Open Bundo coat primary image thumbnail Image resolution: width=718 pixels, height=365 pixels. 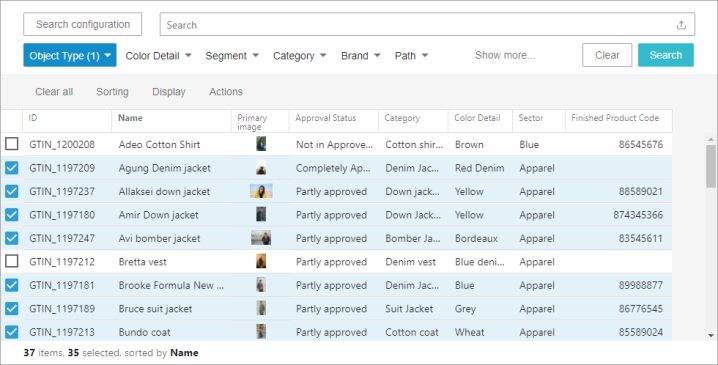261,332
